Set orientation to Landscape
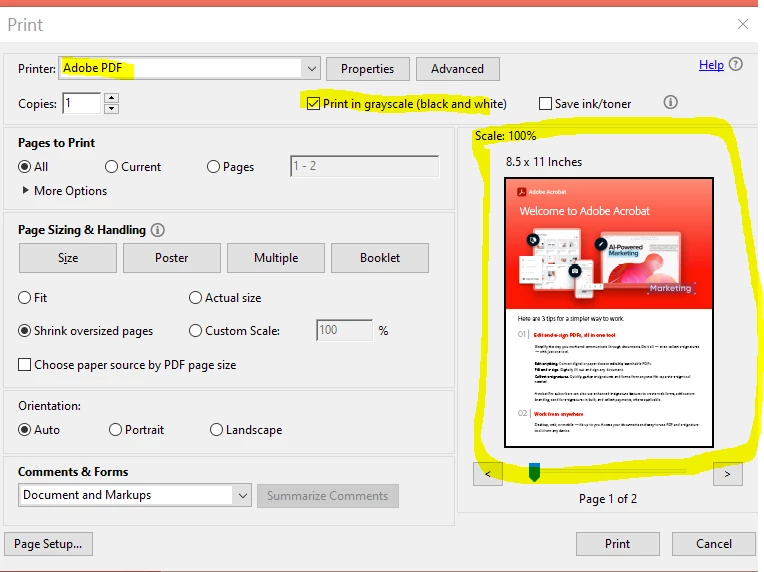Viewport: 764px width, 572px height. point(216,430)
